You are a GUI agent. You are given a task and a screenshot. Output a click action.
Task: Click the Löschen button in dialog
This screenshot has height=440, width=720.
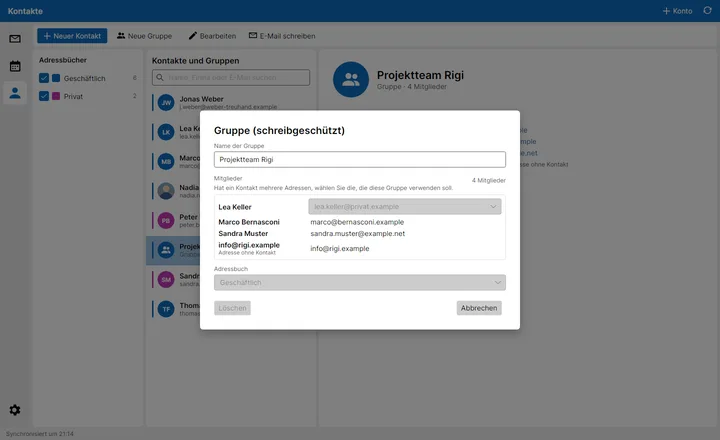point(232,308)
